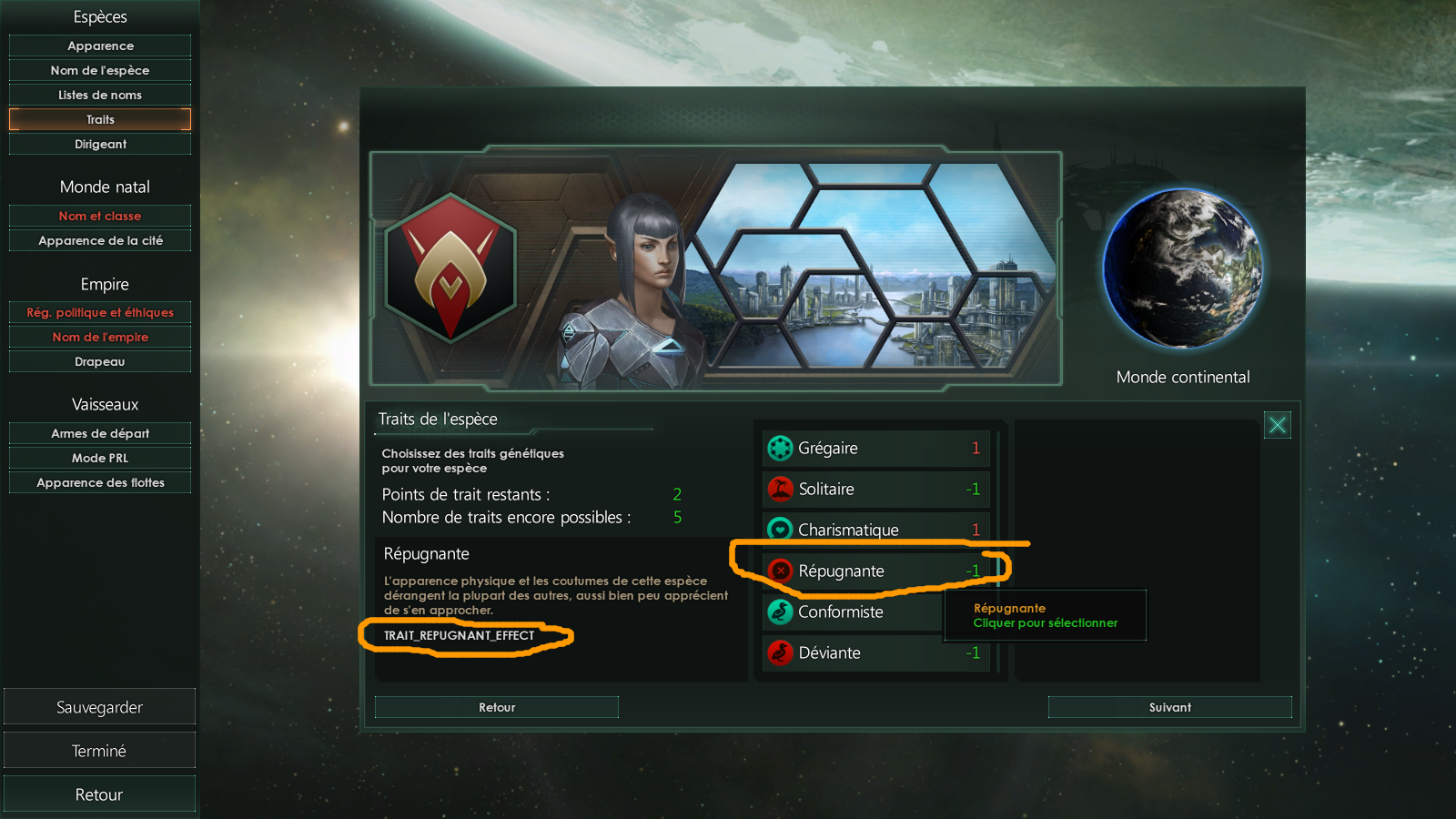Screen dimensions: 1456x819
Task: Select the Déviante trait row
Action: [875, 652]
